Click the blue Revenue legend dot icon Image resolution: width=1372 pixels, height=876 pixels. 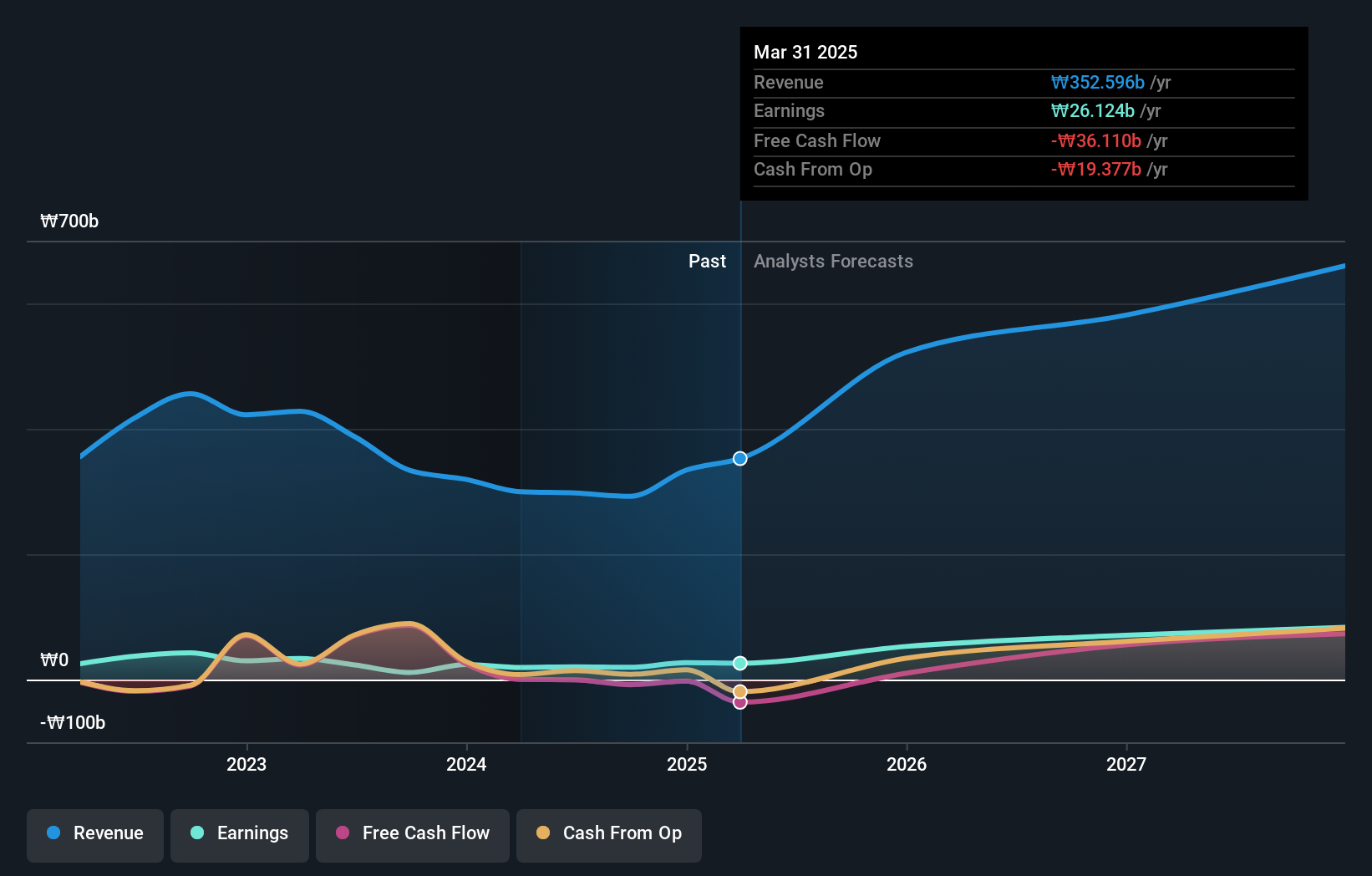53,833
